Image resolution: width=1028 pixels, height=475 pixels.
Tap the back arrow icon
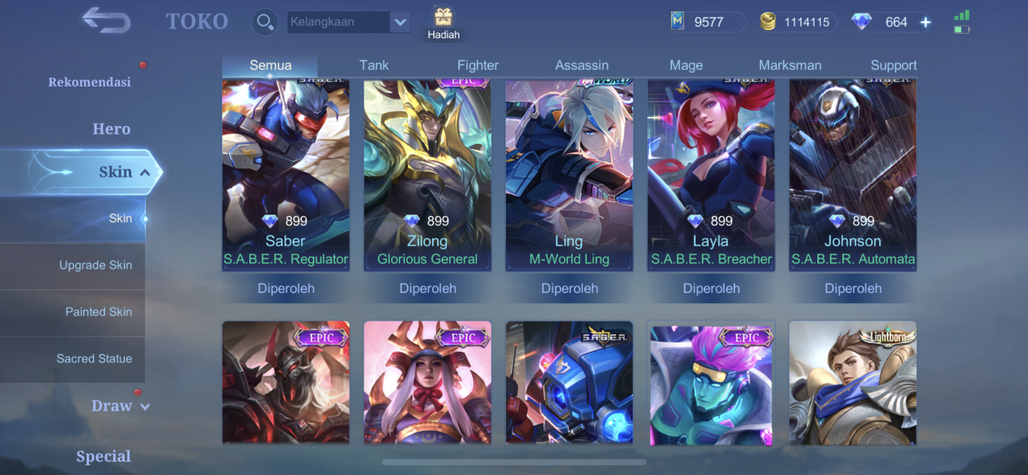click(x=106, y=20)
